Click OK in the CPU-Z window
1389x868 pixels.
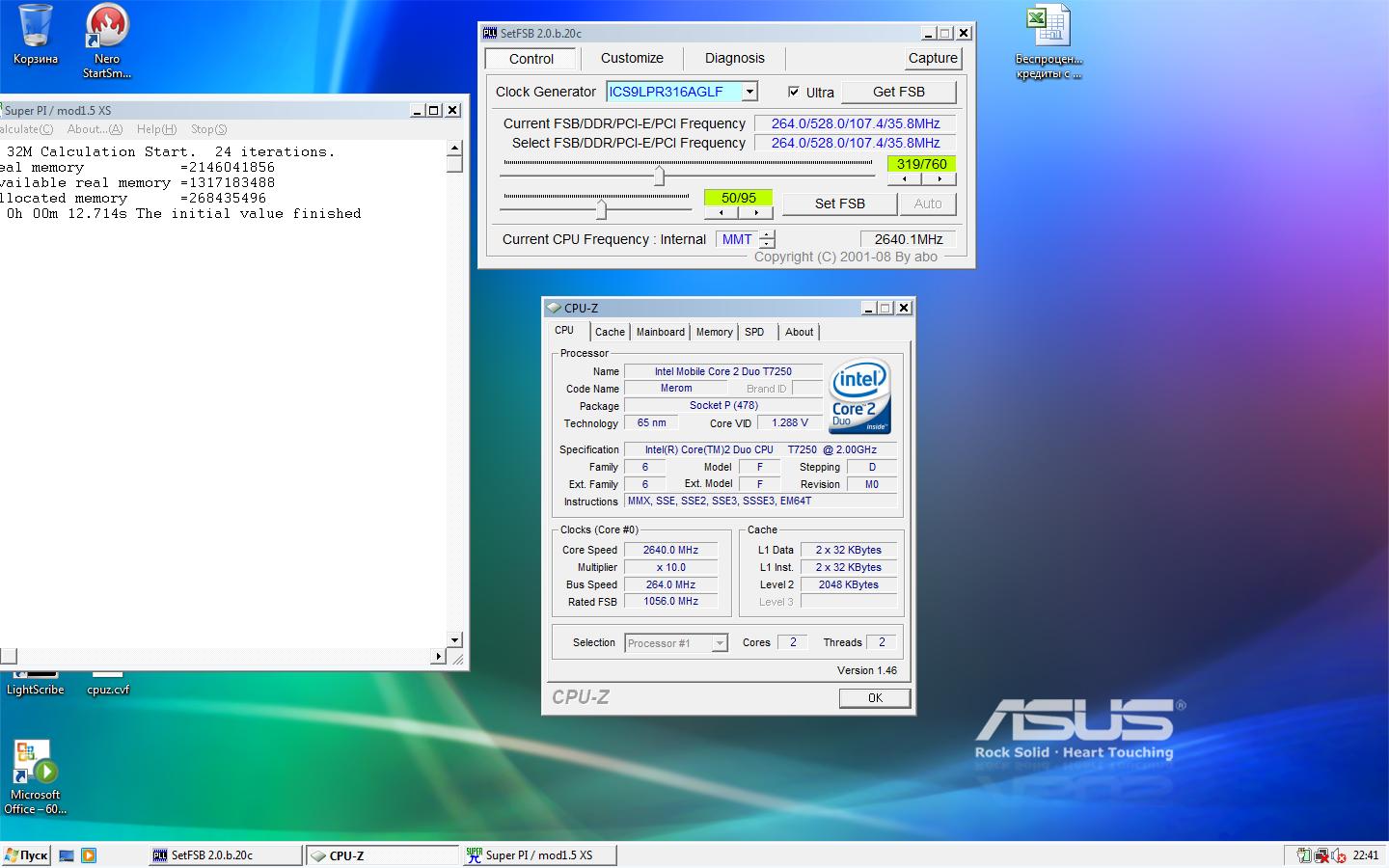pyautogui.click(x=875, y=698)
